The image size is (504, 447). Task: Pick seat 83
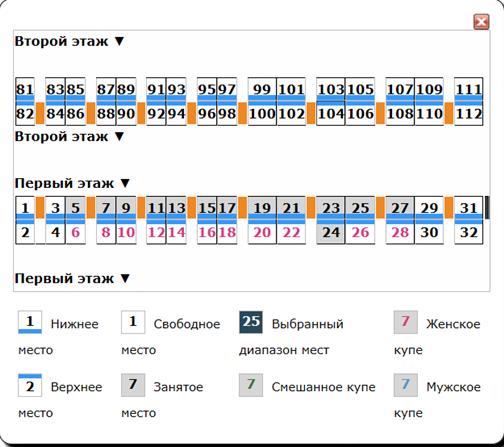click(x=55, y=89)
